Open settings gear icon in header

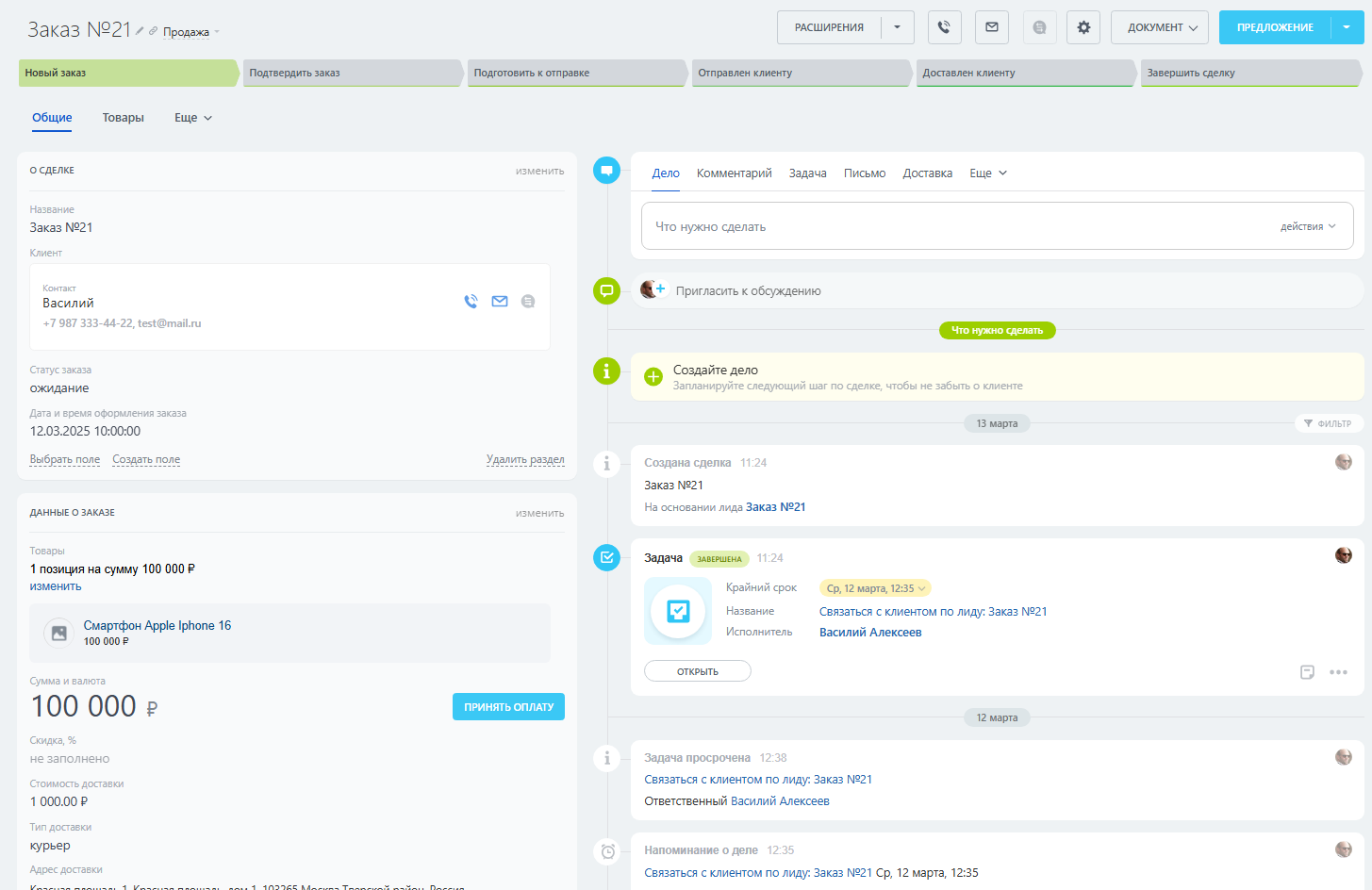tap(1083, 27)
